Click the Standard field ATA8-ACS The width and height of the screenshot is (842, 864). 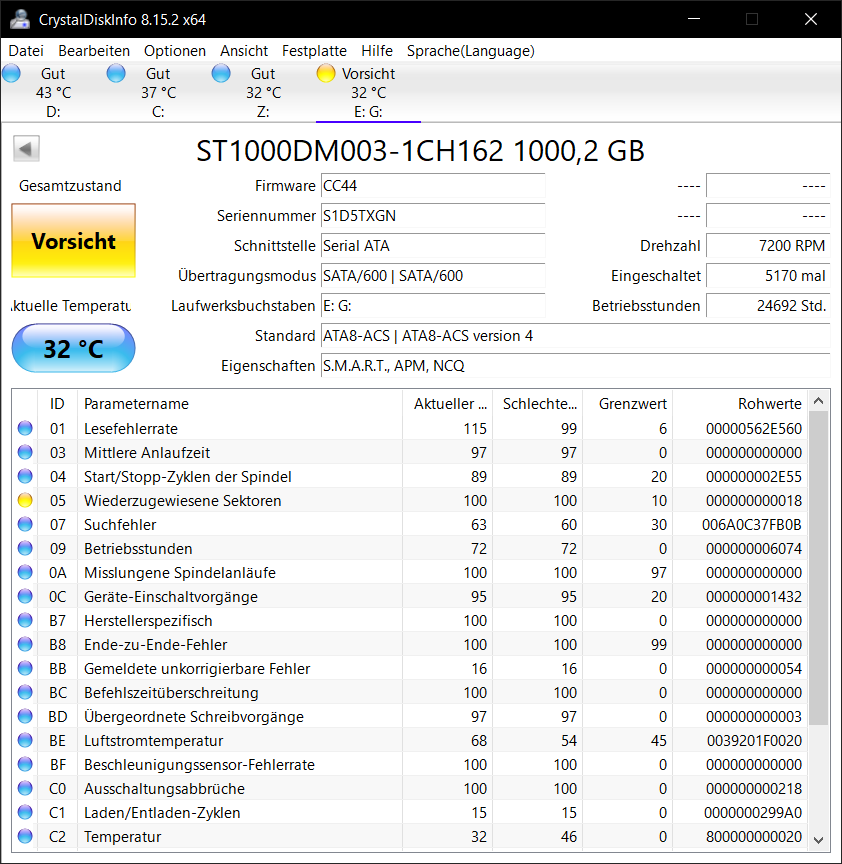(575, 336)
